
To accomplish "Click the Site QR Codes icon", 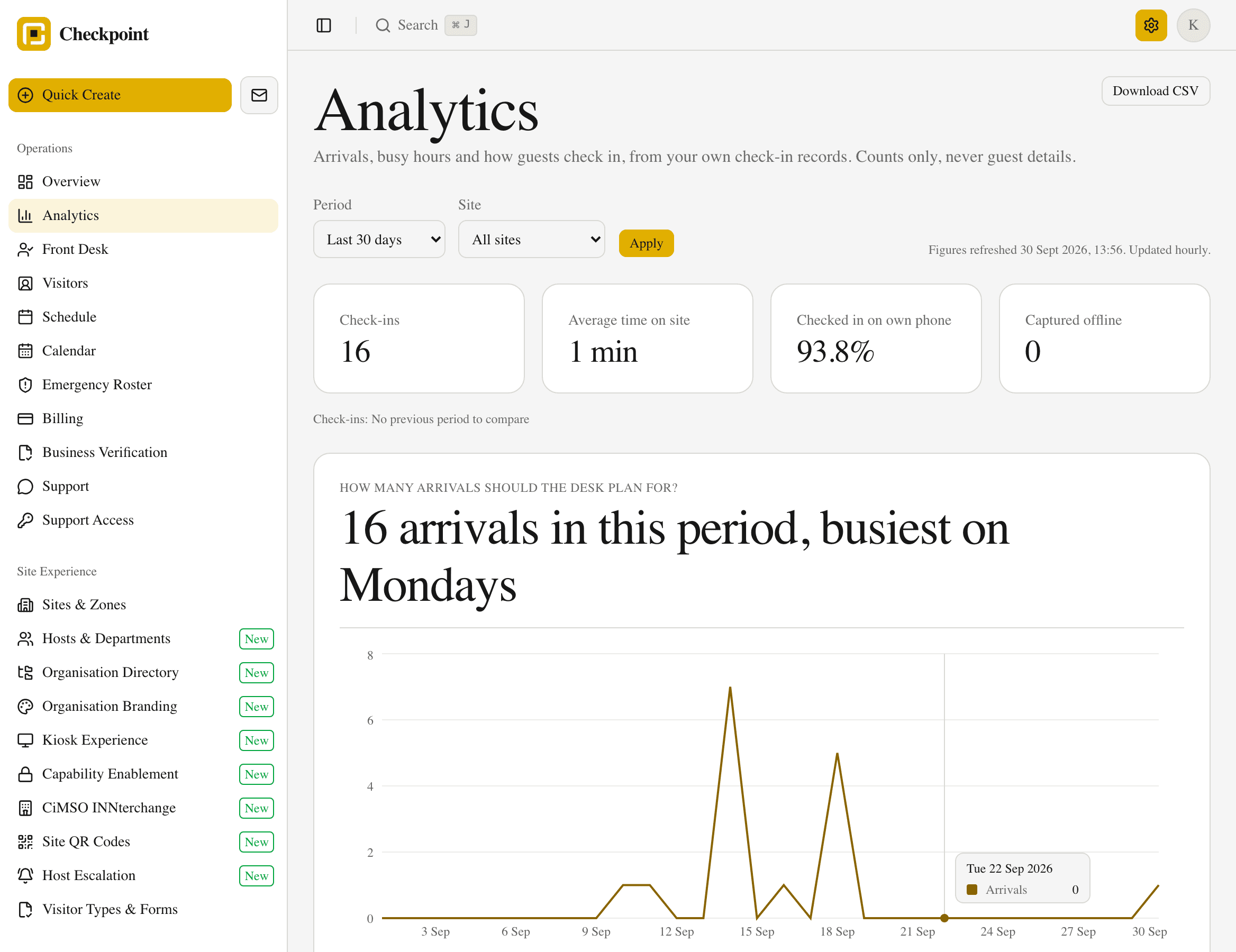I will tap(25, 841).
